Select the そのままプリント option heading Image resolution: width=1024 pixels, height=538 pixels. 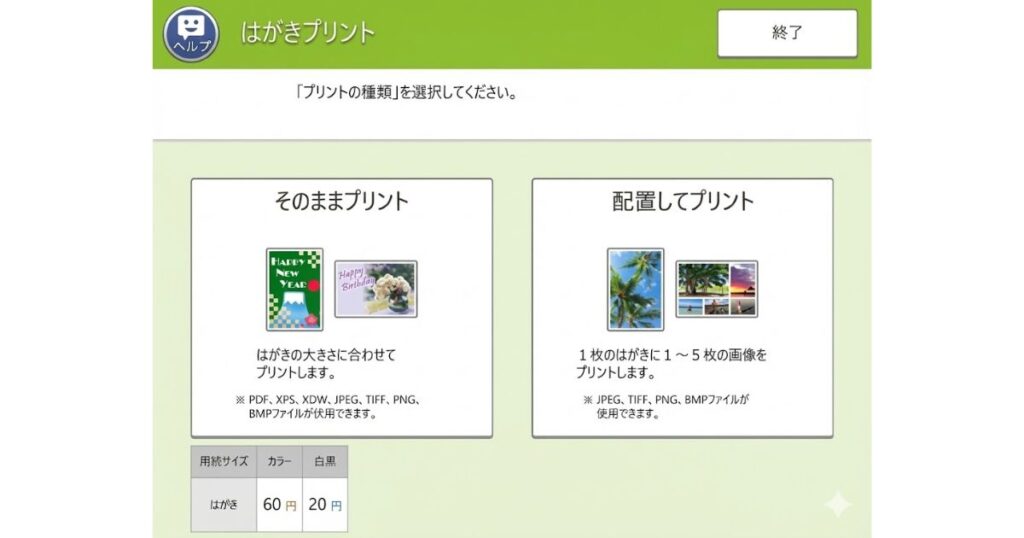(x=341, y=201)
